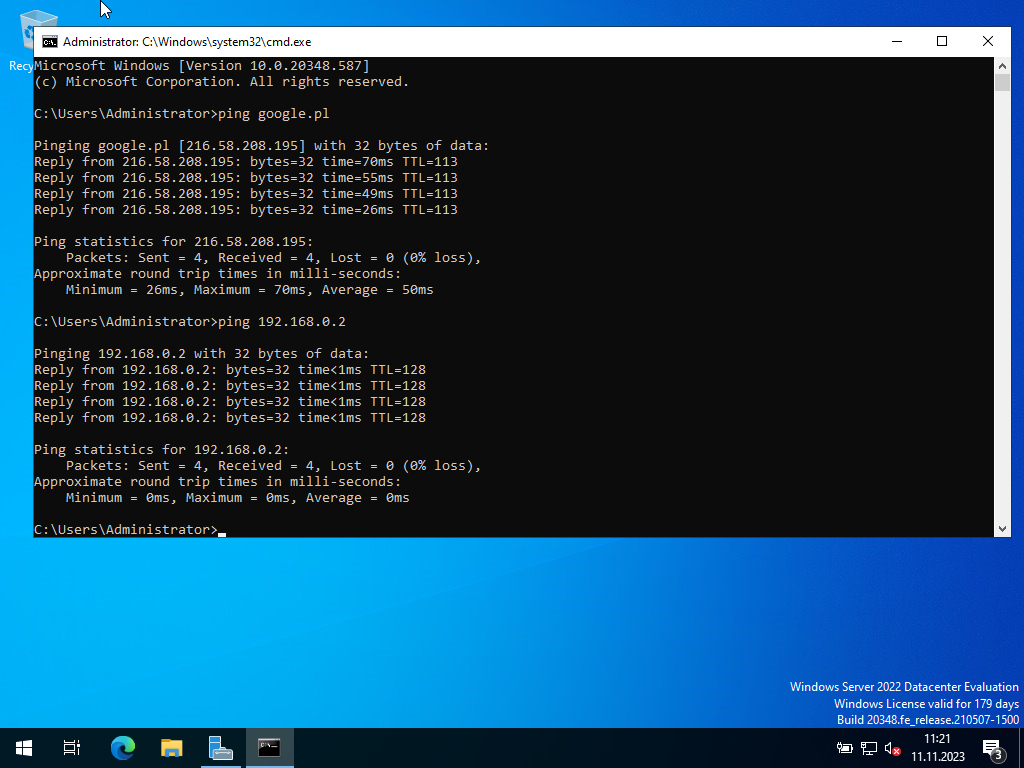
Task: Click the muted volume tray icon
Action: (x=892, y=748)
